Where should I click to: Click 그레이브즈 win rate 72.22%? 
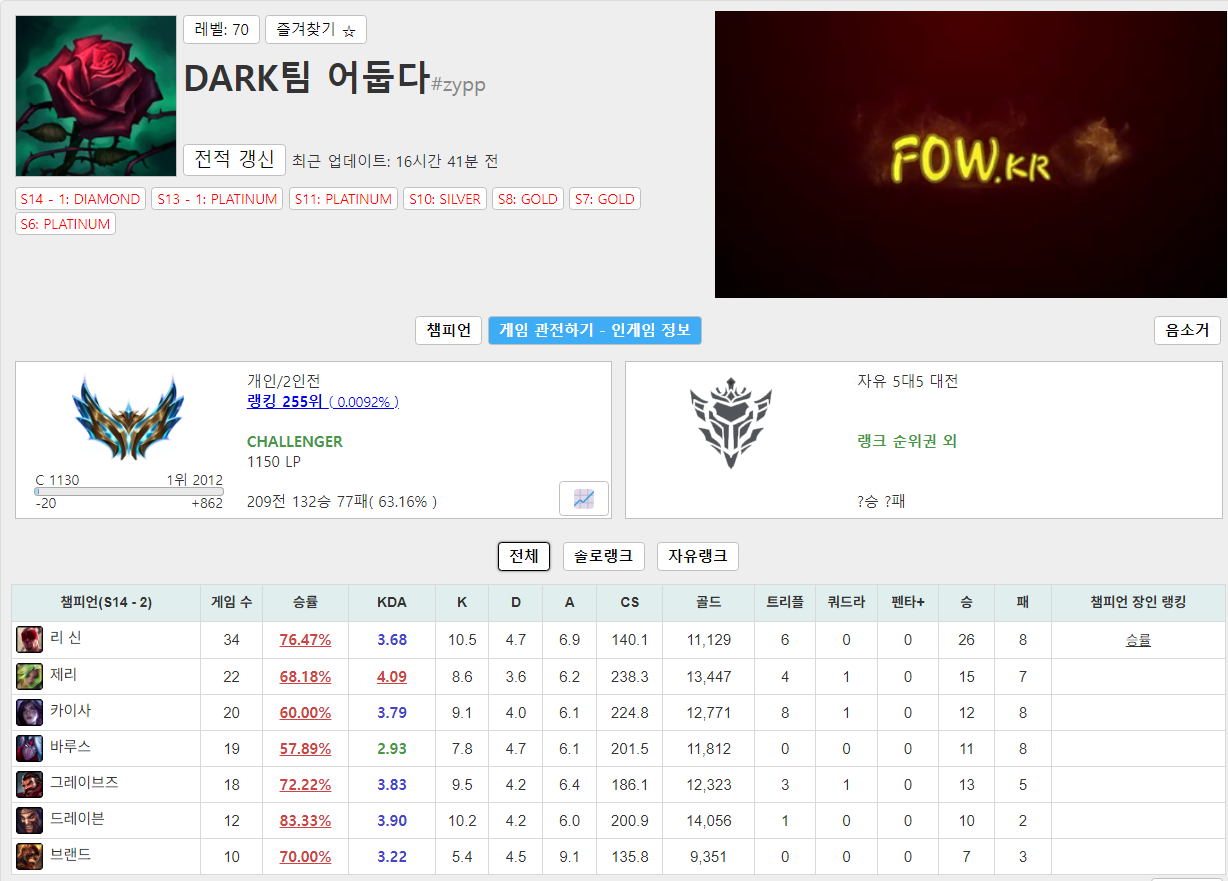pyautogui.click(x=305, y=784)
